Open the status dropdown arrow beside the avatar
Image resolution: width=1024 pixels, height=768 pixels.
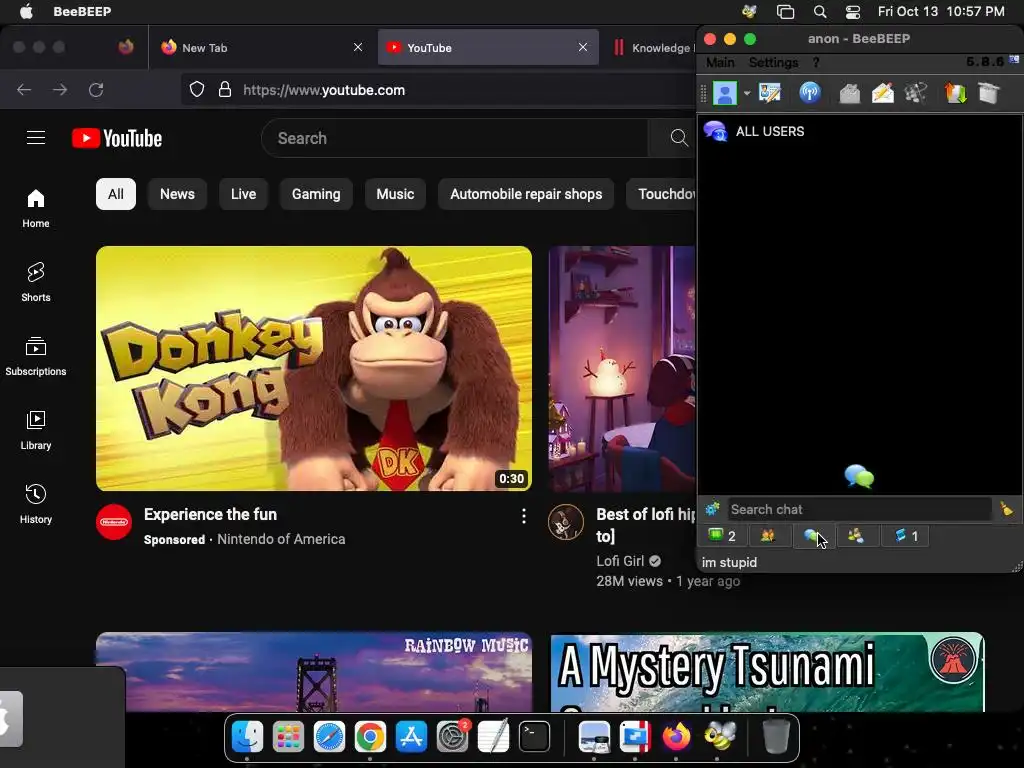pyautogui.click(x=746, y=93)
